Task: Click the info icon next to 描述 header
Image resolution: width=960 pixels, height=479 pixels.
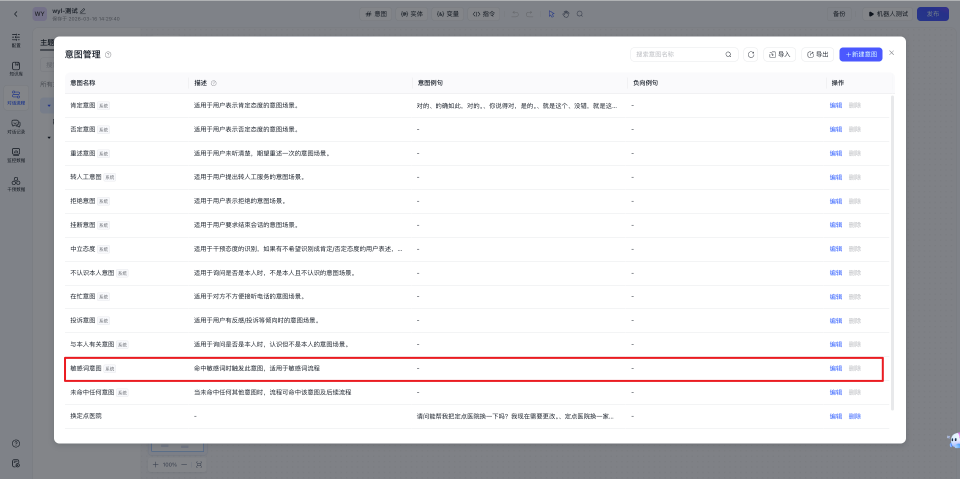Action: point(214,83)
